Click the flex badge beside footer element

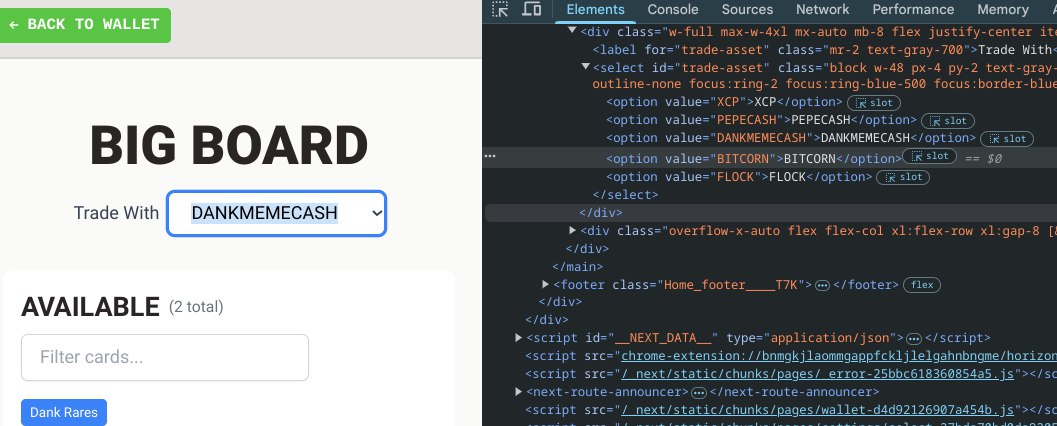tap(922, 285)
